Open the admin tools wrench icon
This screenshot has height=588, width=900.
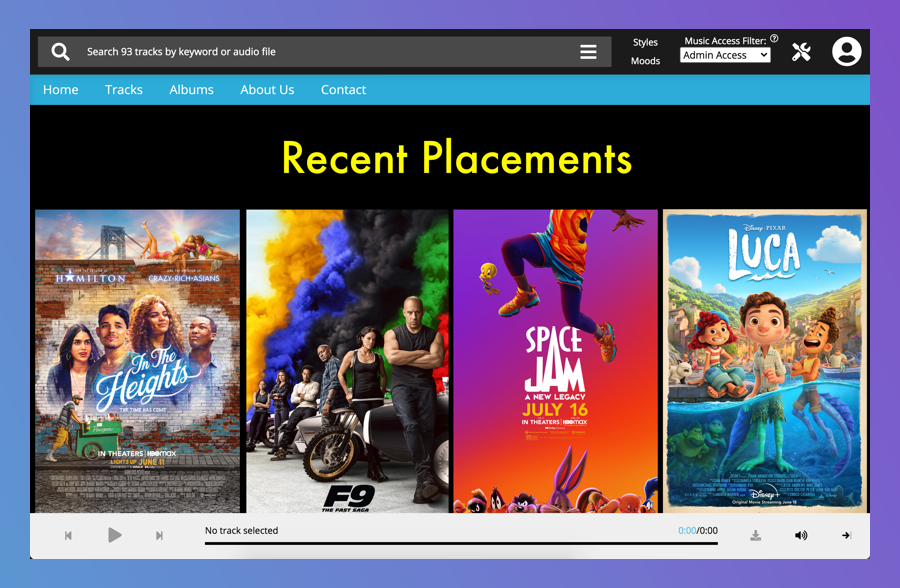[801, 52]
